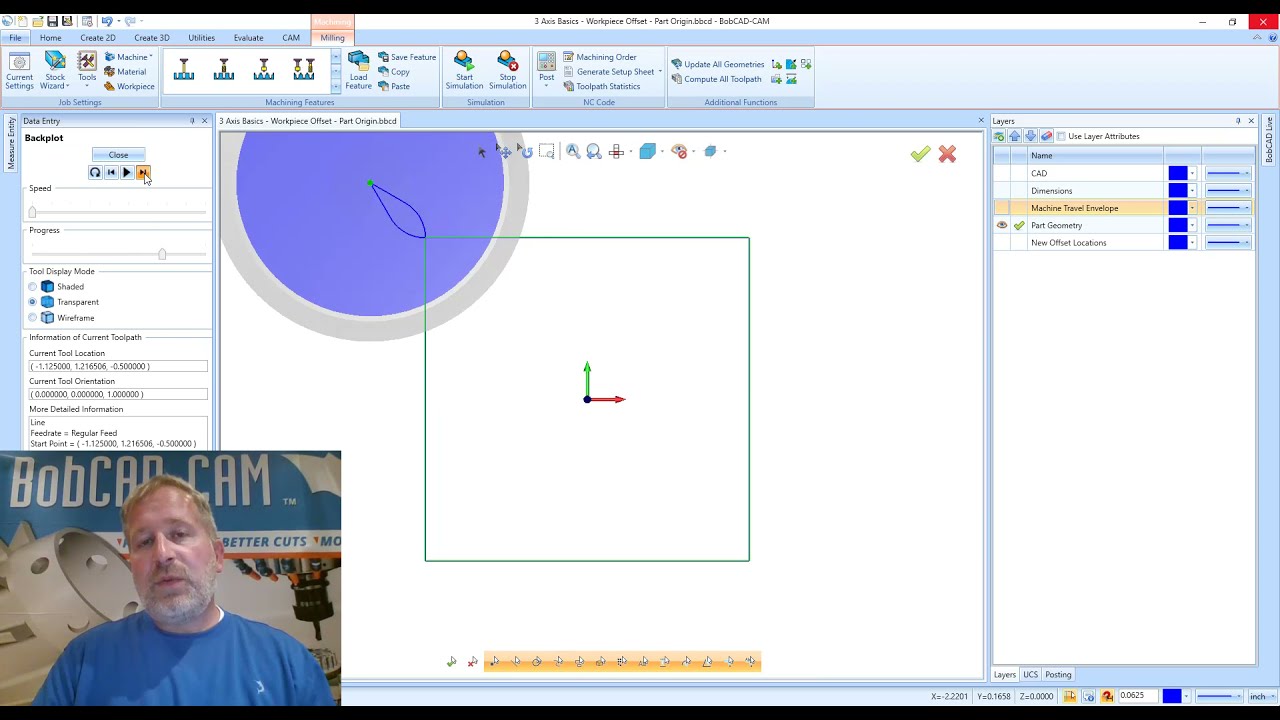Viewport: 1280px width, 720px height.
Task: Switch to the Utilities ribbon tab
Action: pos(201,38)
